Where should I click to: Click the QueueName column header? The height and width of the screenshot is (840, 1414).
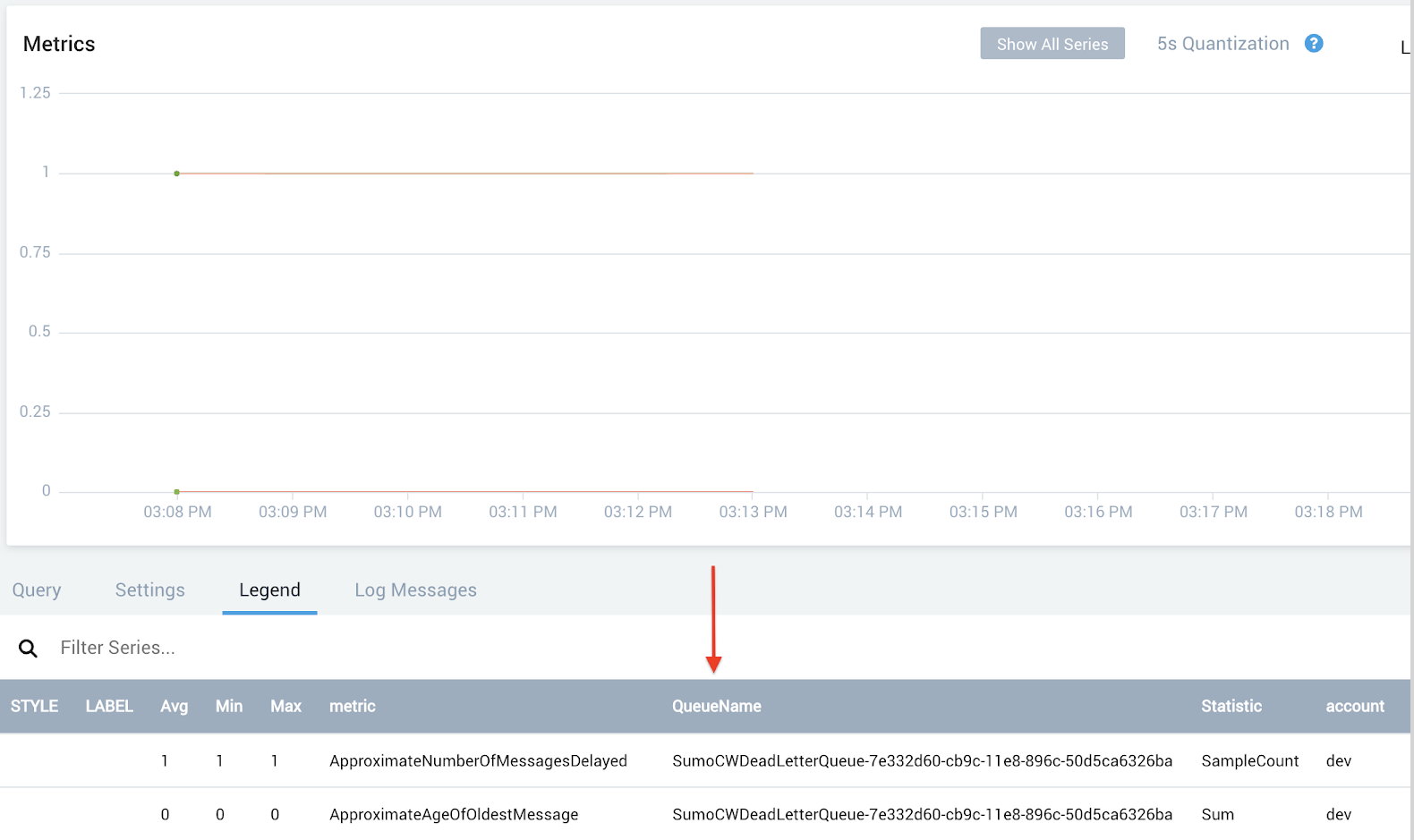pos(716,707)
